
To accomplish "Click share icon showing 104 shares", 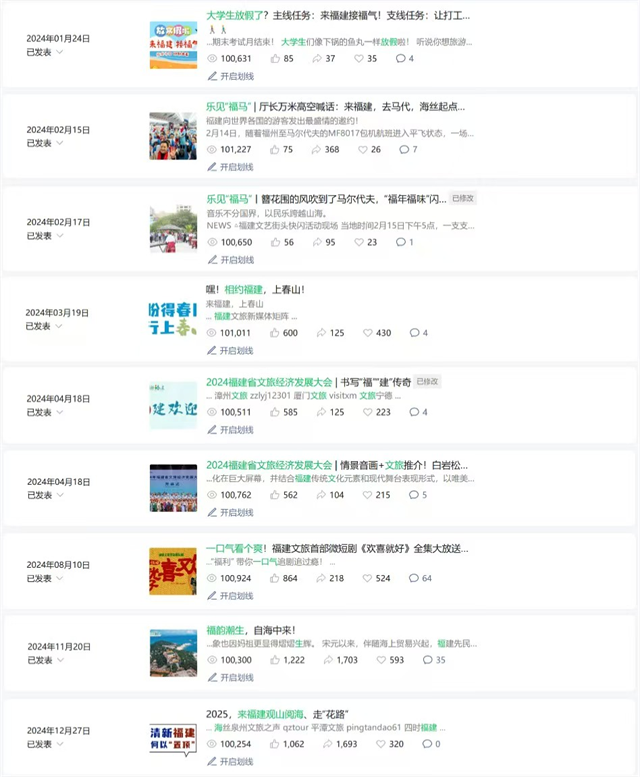I will tap(321, 495).
